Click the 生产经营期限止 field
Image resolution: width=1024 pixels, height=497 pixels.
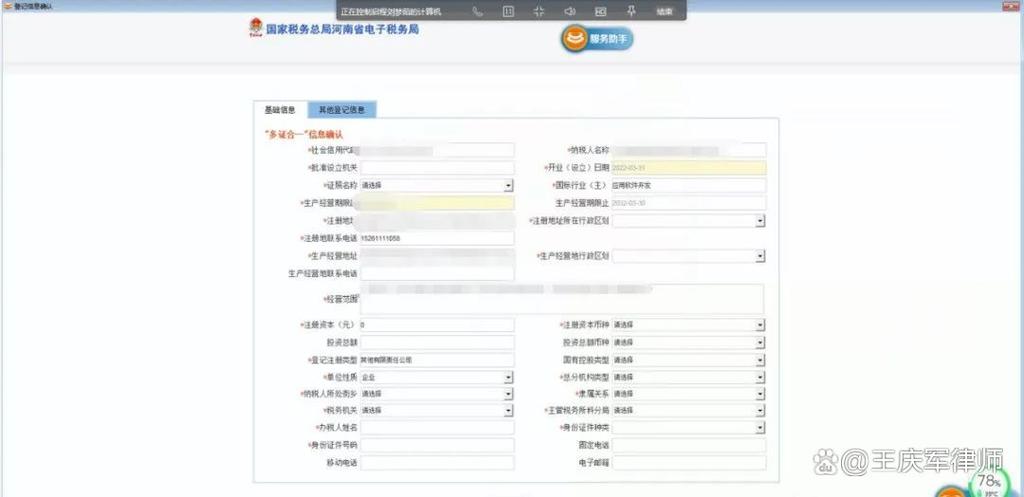click(x=689, y=203)
